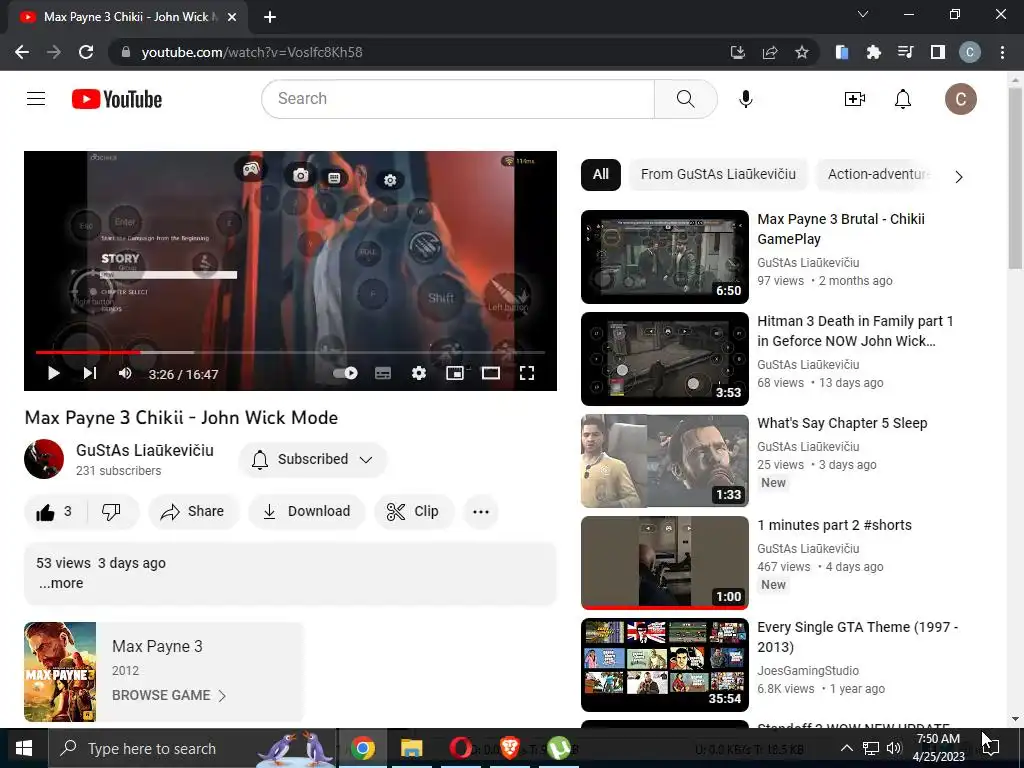The height and width of the screenshot is (768, 1024).
Task: Switch to miniplayer
Action: tap(455, 373)
